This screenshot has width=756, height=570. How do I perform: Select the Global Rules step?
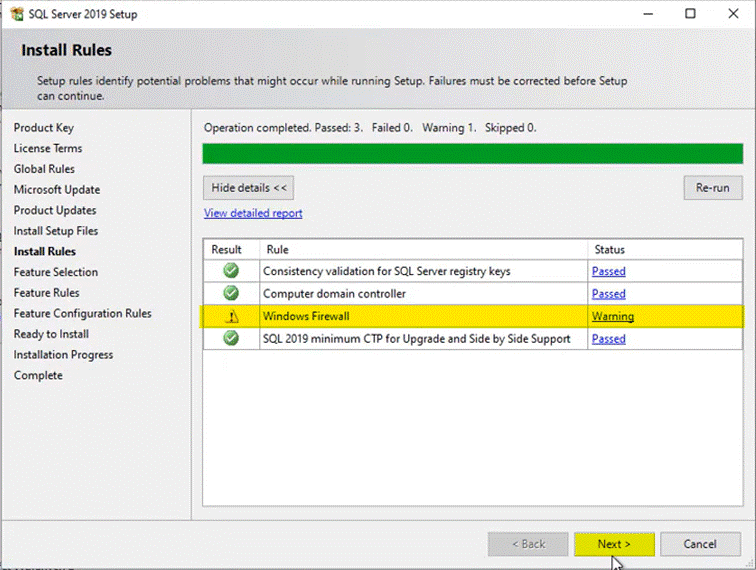44,169
